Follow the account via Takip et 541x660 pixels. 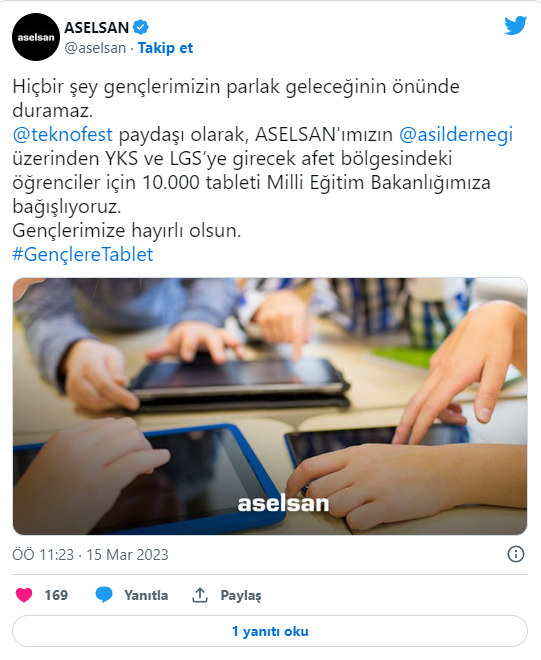165,48
